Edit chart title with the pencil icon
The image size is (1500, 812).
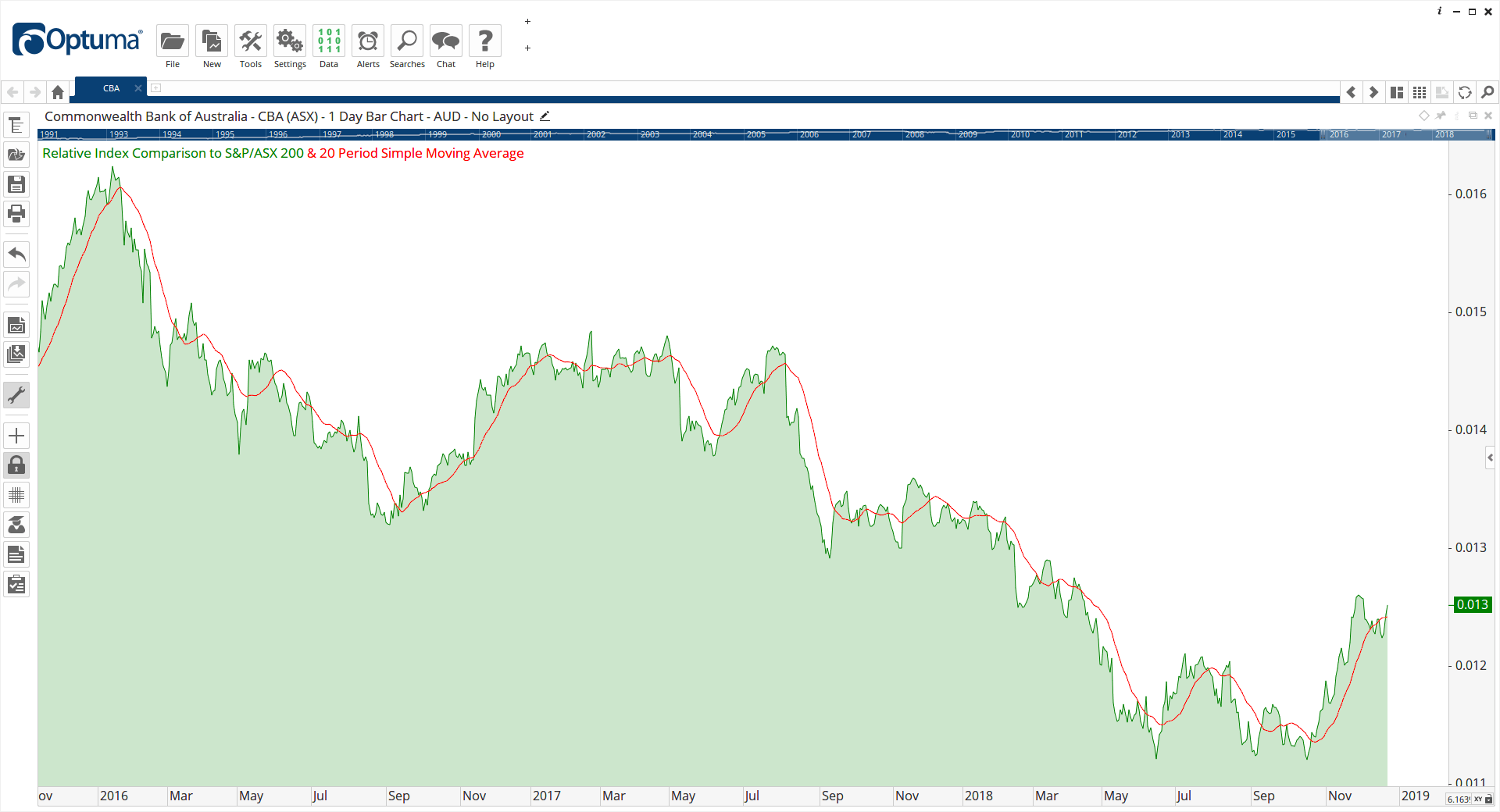(545, 116)
